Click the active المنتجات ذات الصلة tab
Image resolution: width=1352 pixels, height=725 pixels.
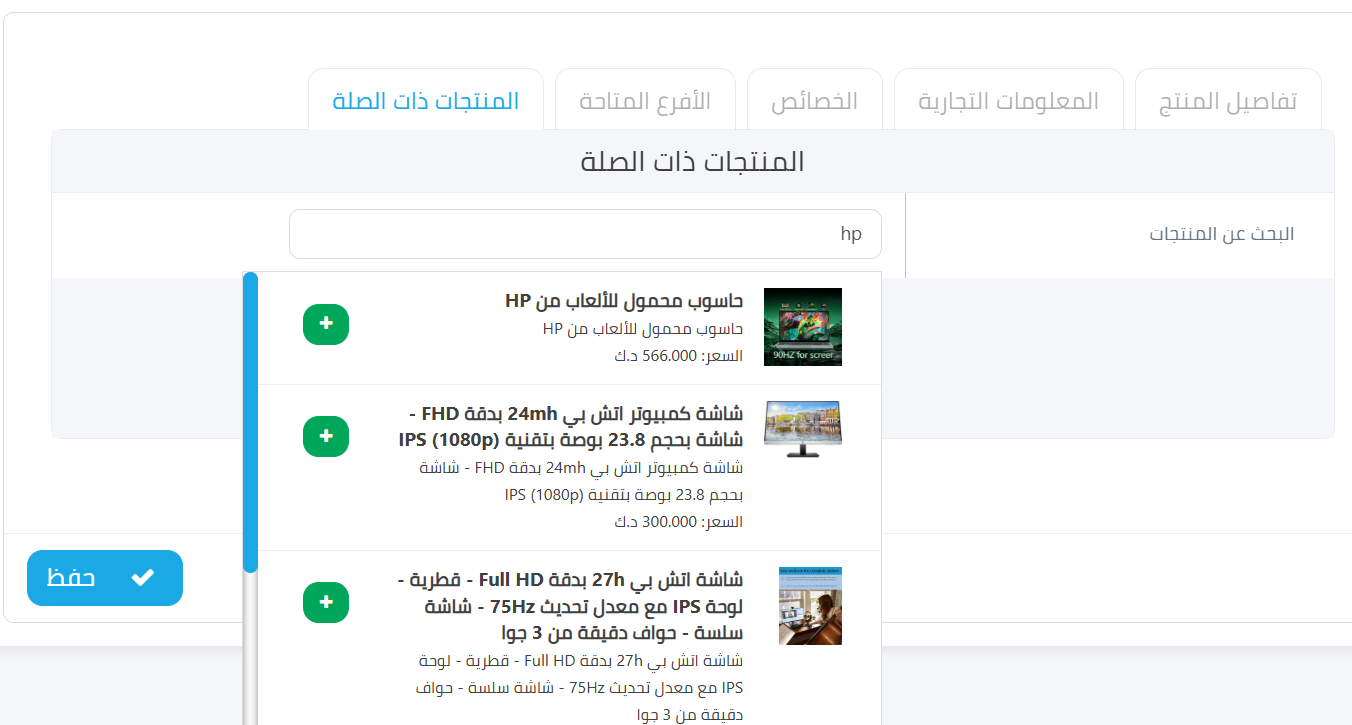(x=426, y=101)
